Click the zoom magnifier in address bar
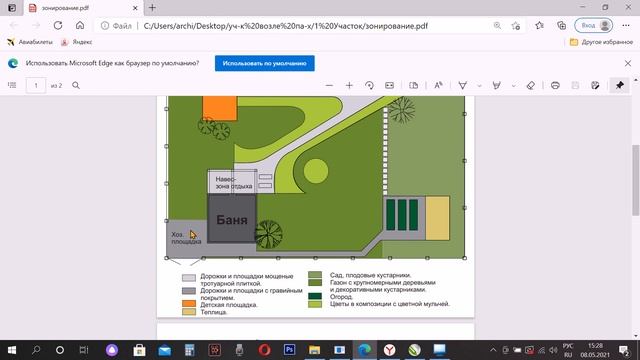Screen dimensions: 640x360 click(497, 26)
